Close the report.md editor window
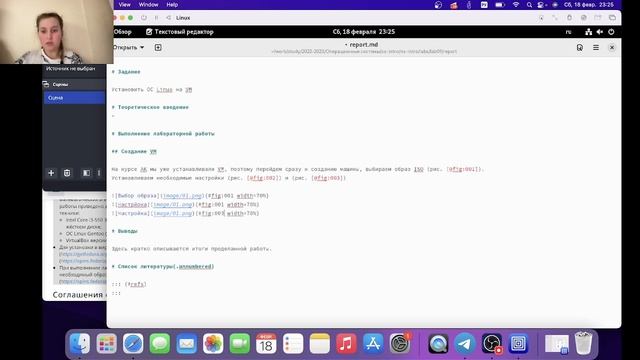The width and height of the screenshot is (640, 360). click(x=612, y=48)
